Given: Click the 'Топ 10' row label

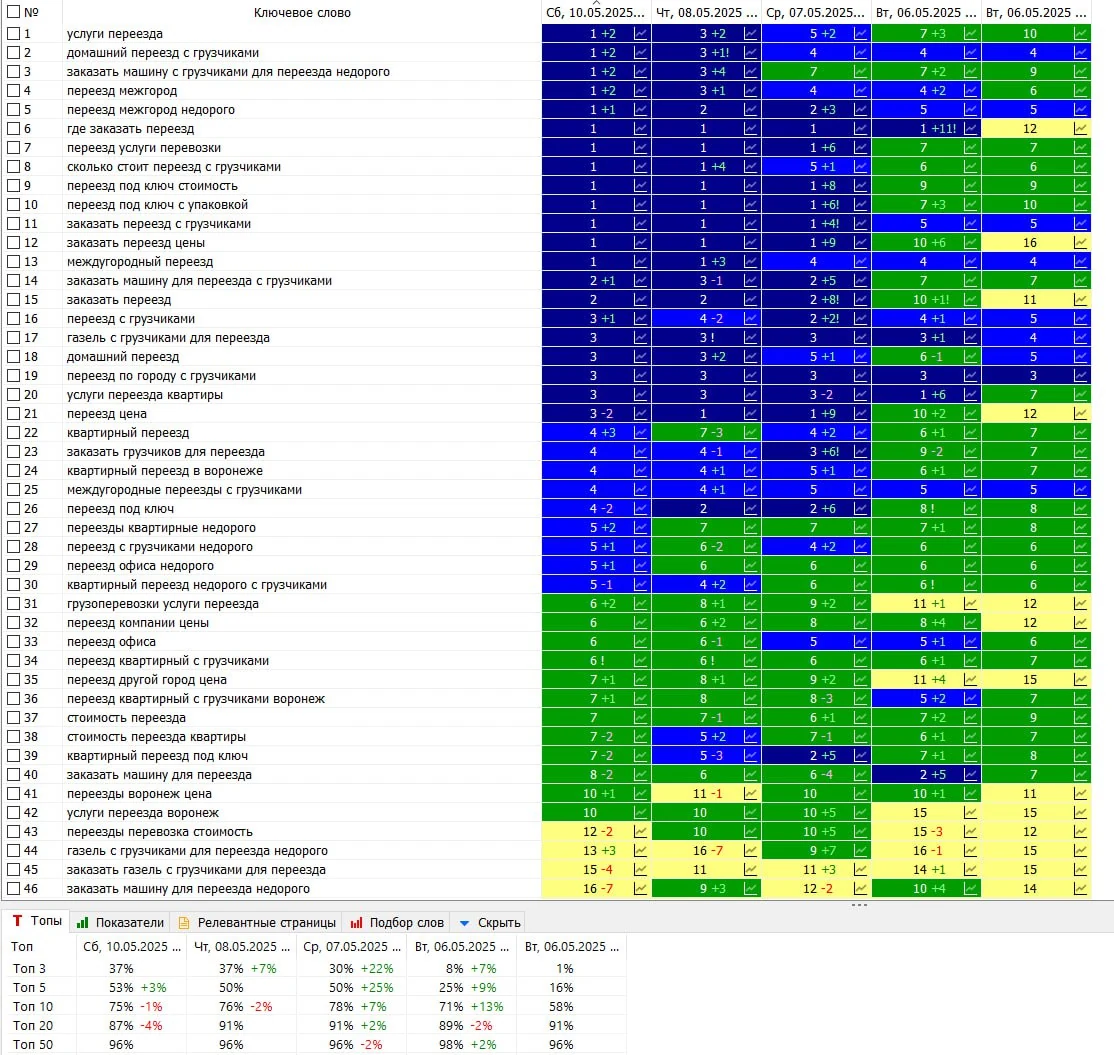Looking at the screenshot, I should pos(33,1007).
